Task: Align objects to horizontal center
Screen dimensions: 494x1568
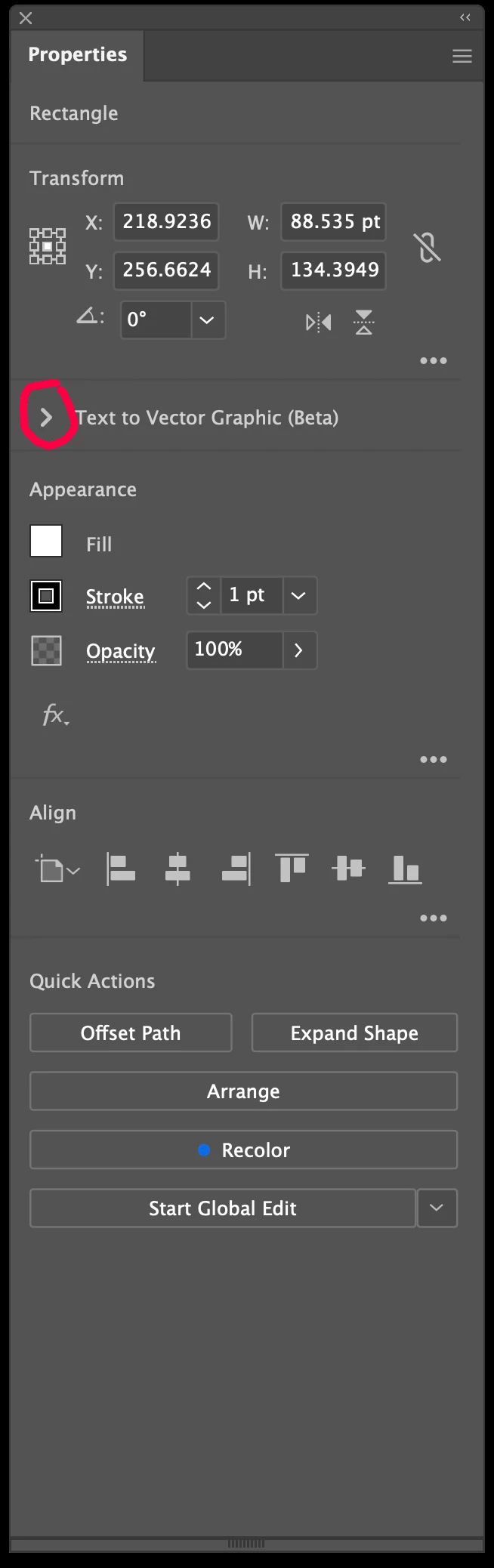Action: [x=178, y=869]
